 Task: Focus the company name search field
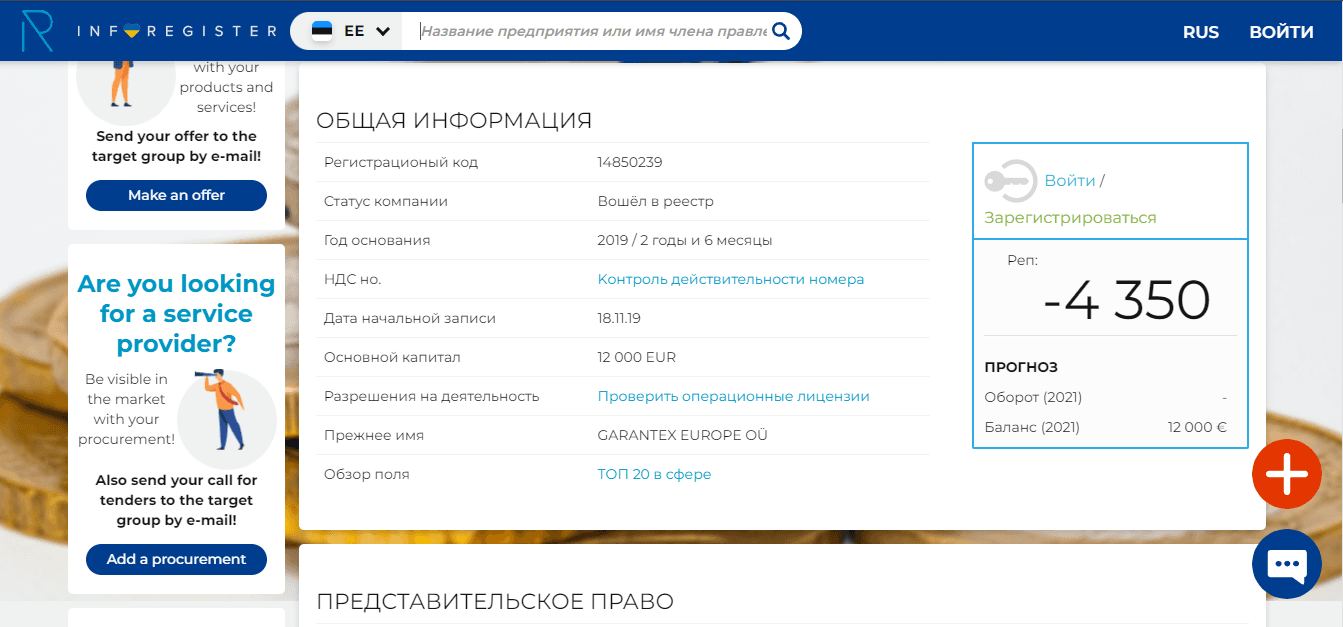593,31
